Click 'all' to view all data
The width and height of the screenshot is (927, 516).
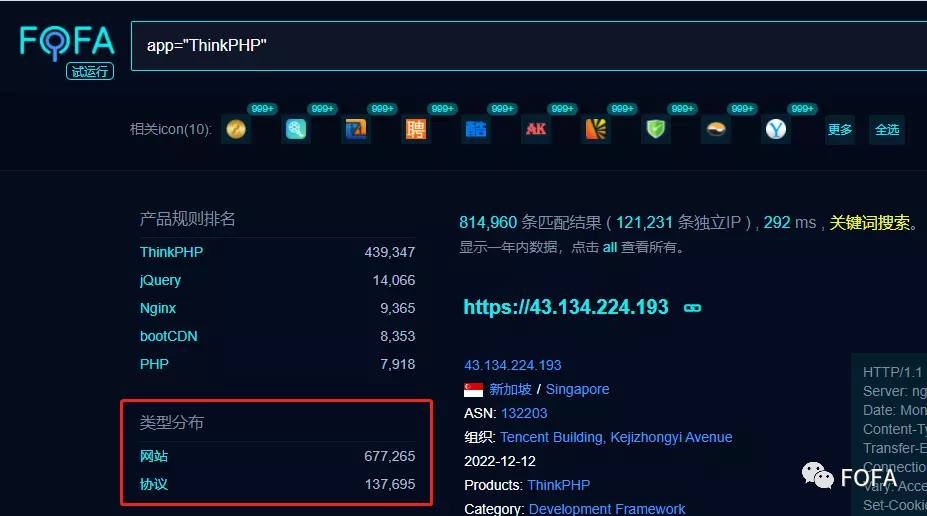(609, 247)
